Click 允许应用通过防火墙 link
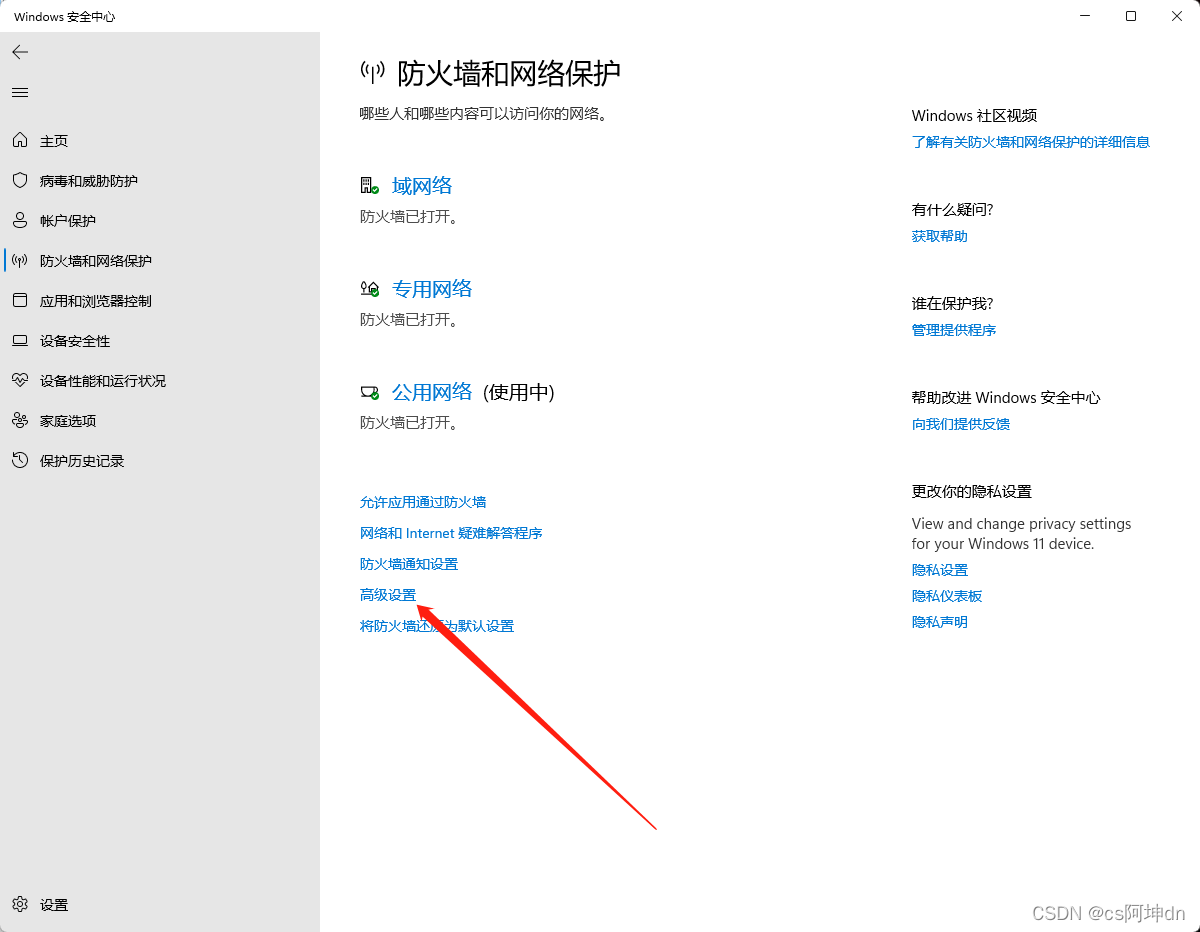The height and width of the screenshot is (932, 1200). coord(423,502)
